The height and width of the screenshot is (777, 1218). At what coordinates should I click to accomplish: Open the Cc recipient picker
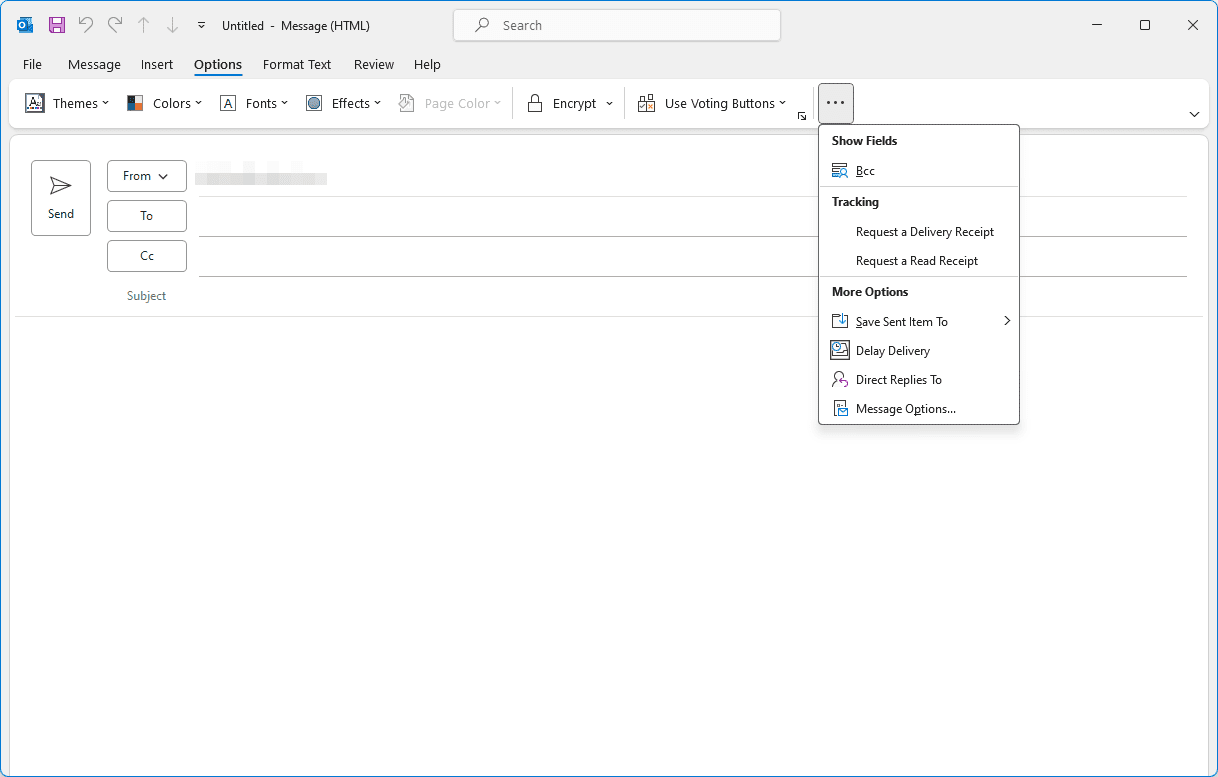tap(146, 255)
